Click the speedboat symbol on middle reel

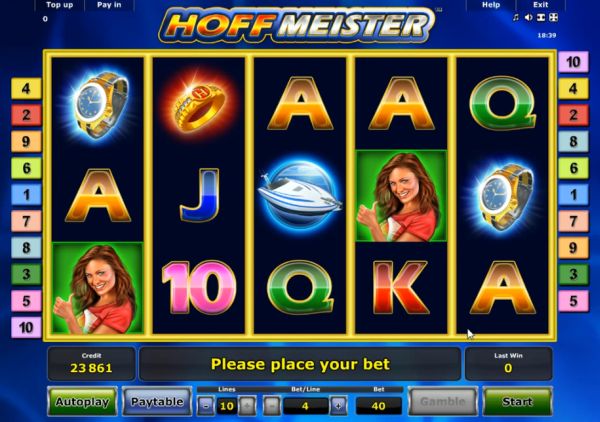click(x=300, y=196)
